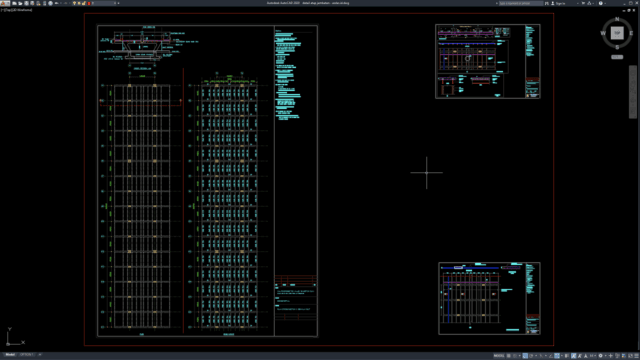Viewport: 640px width, 360px height.
Task: Expand the Quick Access toolbar customize arrow
Action: pyautogui.click(x=118, y=3)
